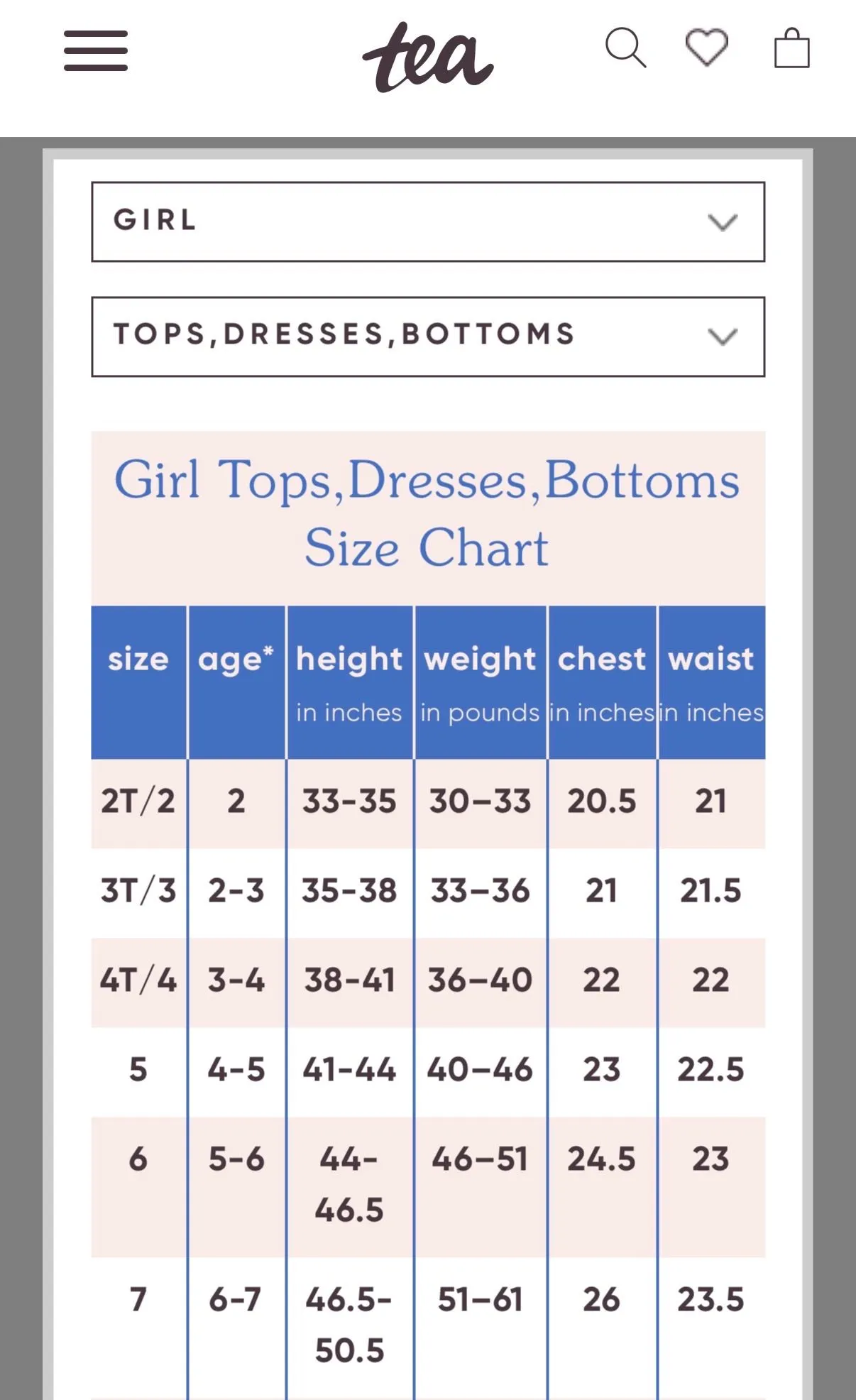Open wishlist heart icon
The image size is (856, 1400).
point(707,48)
